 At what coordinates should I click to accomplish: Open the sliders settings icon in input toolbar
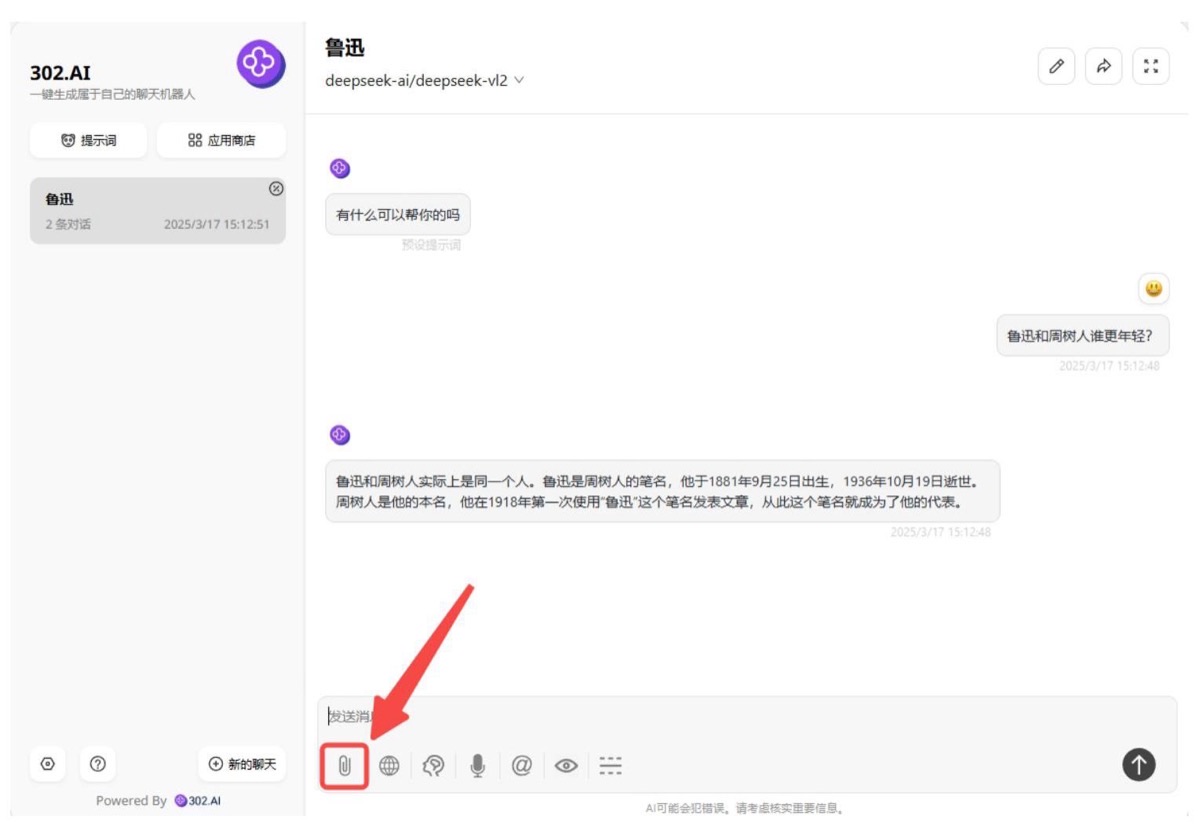(610, 766)
